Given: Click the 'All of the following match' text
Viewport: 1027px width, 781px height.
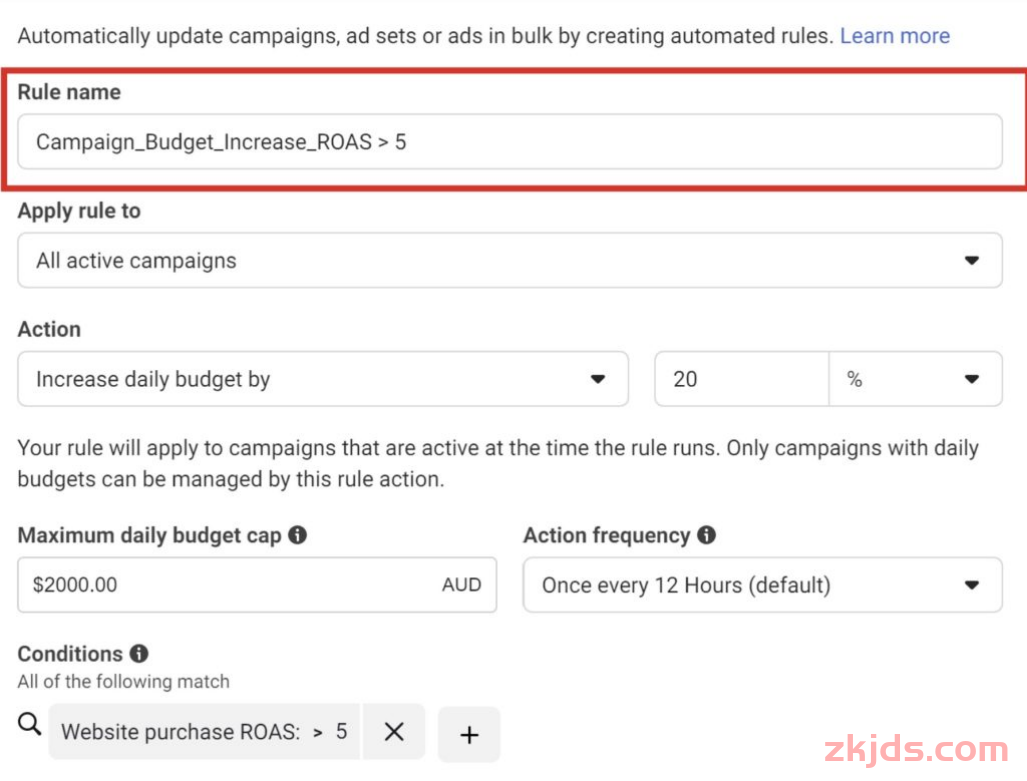Looking at the screenshot, I should [124, 682].
